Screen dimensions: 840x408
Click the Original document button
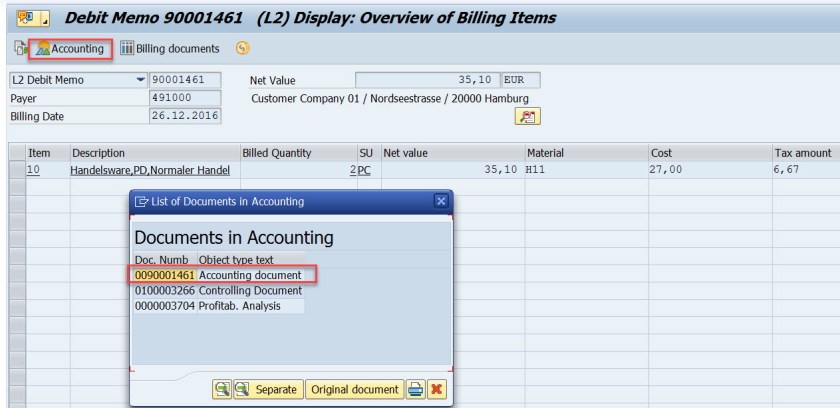355,389
